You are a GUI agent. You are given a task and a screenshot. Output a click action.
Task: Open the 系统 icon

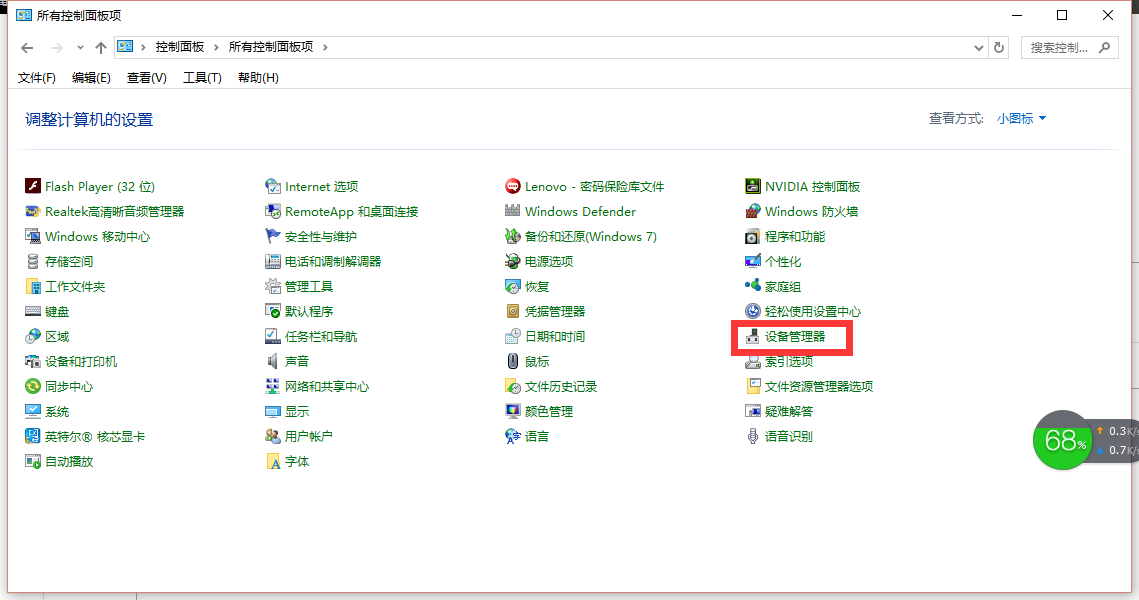[33, 411]
